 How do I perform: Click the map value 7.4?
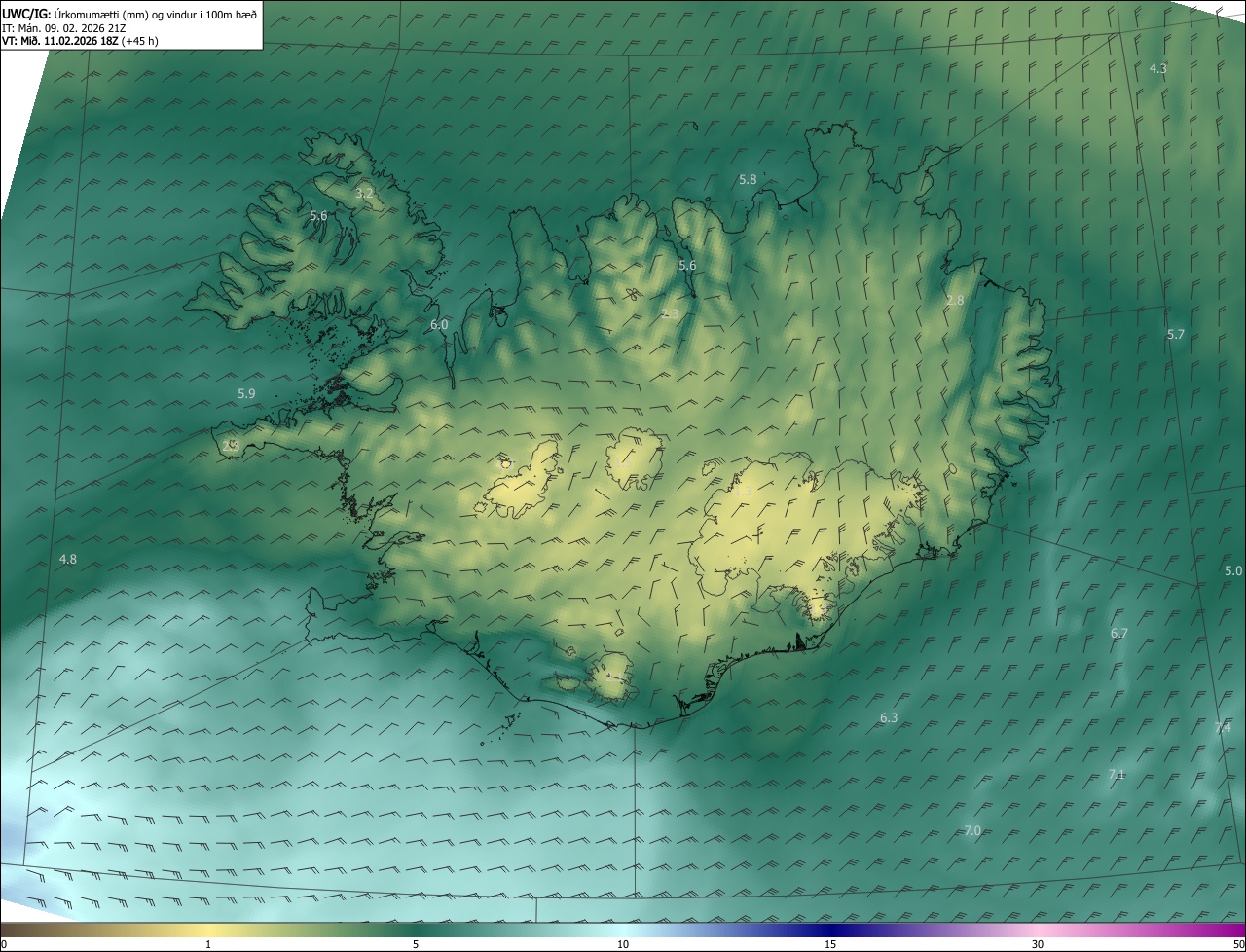coord(1224,728)
